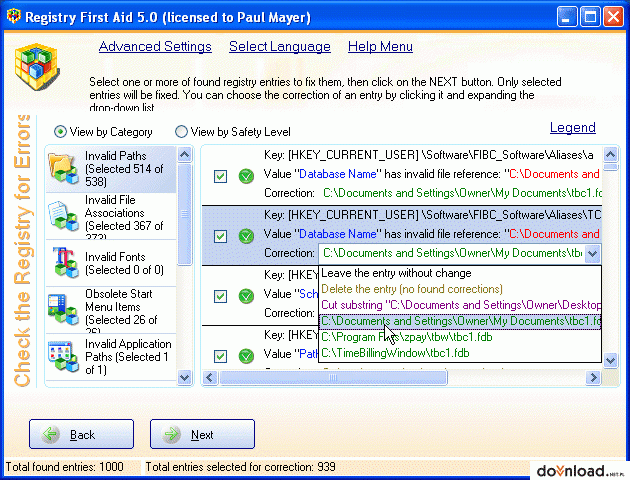Click the category list scrollbar thumb
Screen dimensions: 630x480
click(x=184, y=214)
